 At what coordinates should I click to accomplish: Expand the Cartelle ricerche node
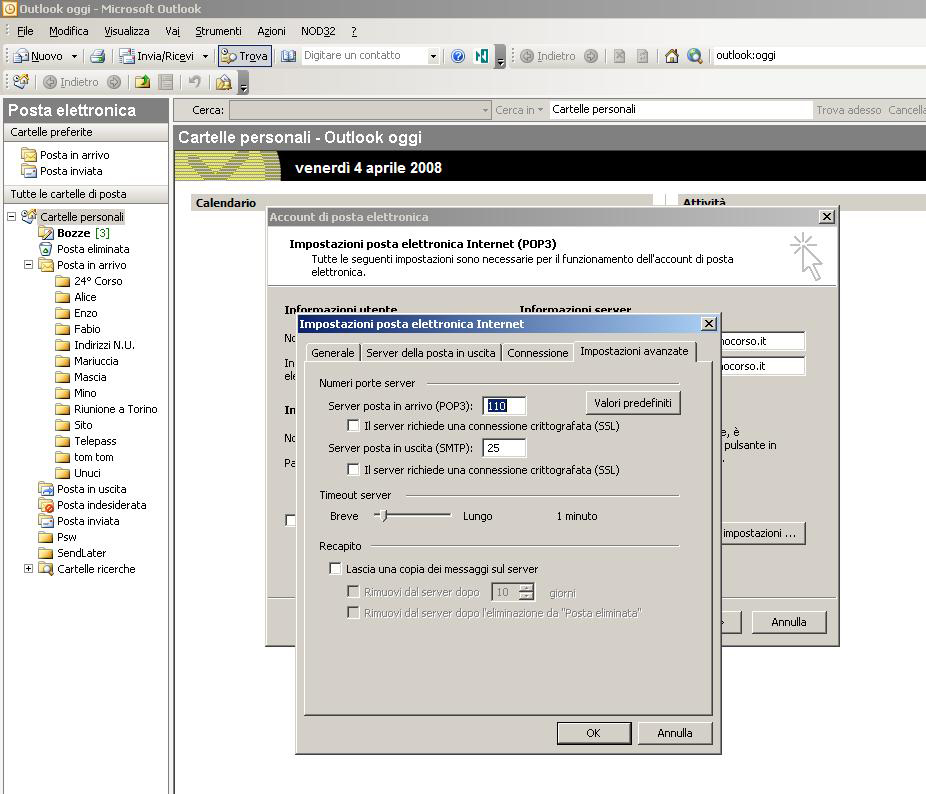28,568
